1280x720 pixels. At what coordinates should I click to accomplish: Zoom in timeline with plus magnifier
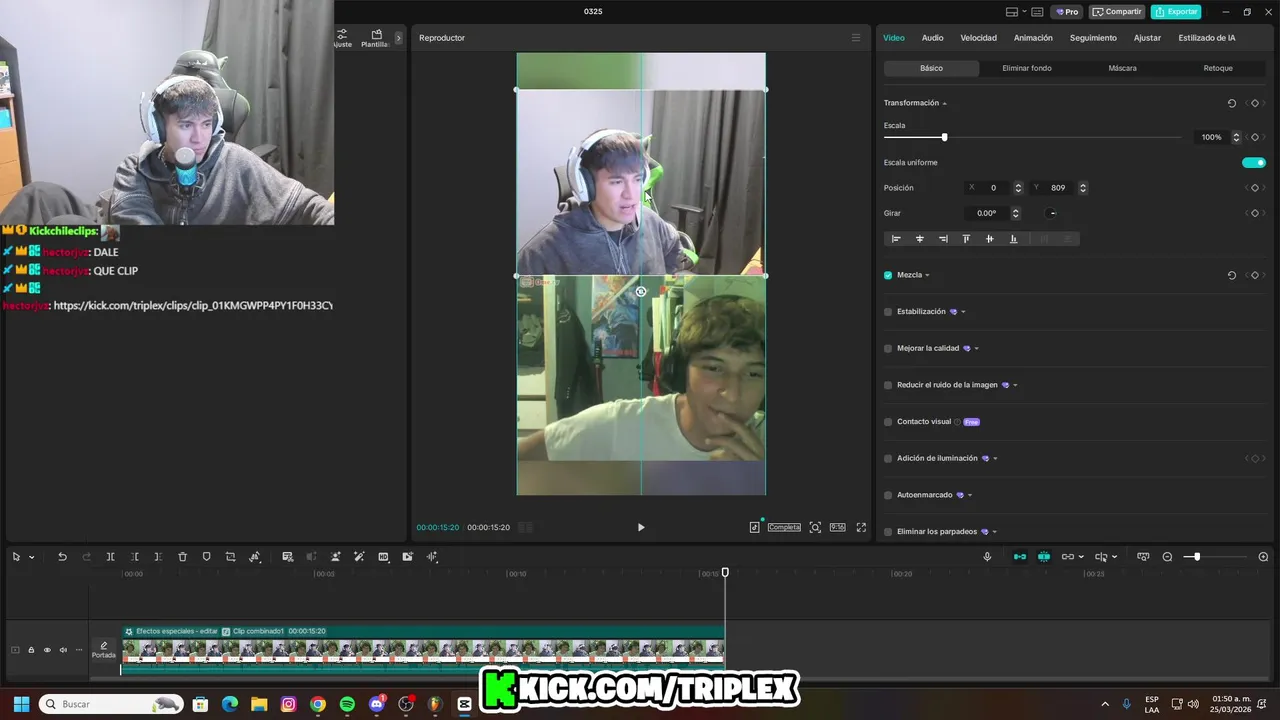[1263, 557]
